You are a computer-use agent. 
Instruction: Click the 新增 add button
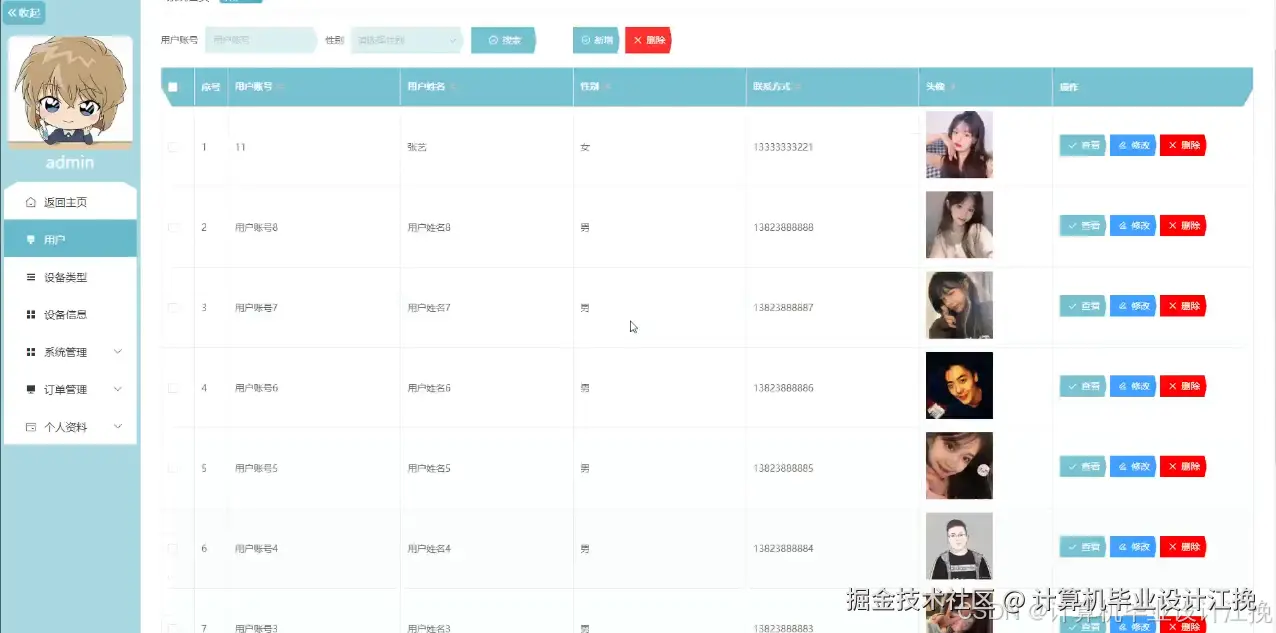(x=596, y=40)
